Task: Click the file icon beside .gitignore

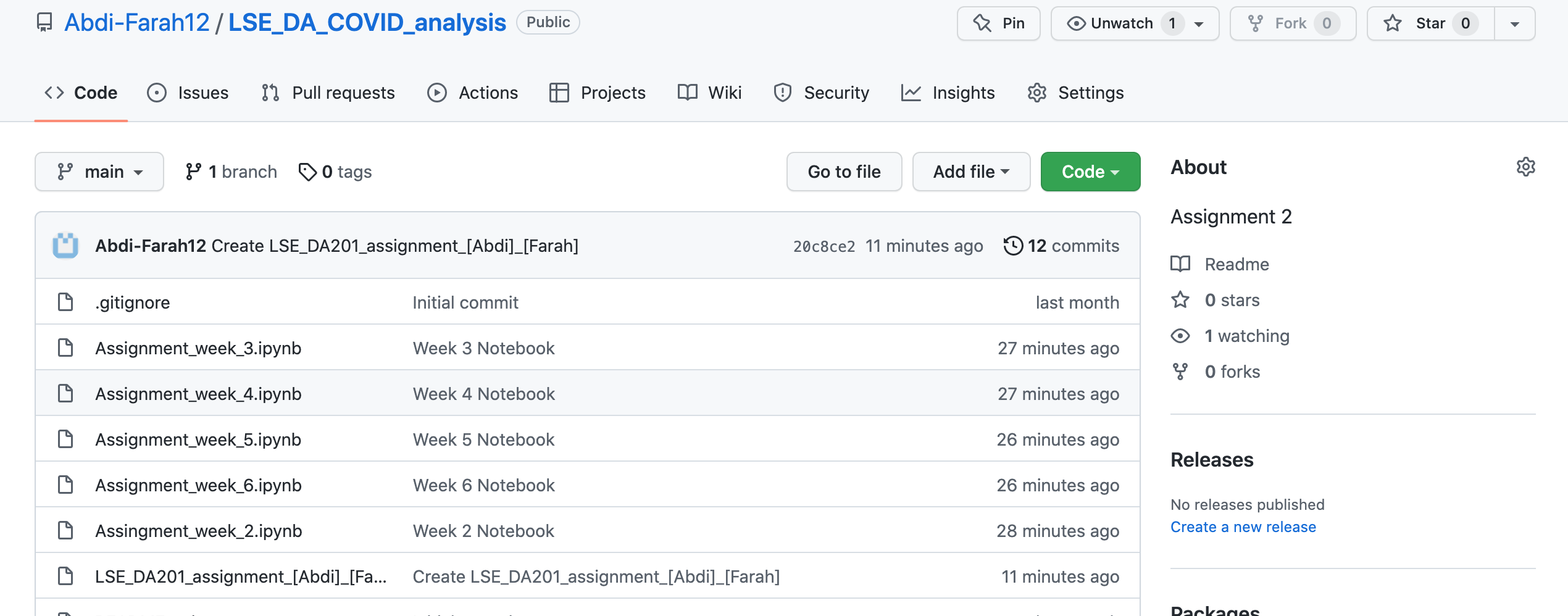Action: 65,302
